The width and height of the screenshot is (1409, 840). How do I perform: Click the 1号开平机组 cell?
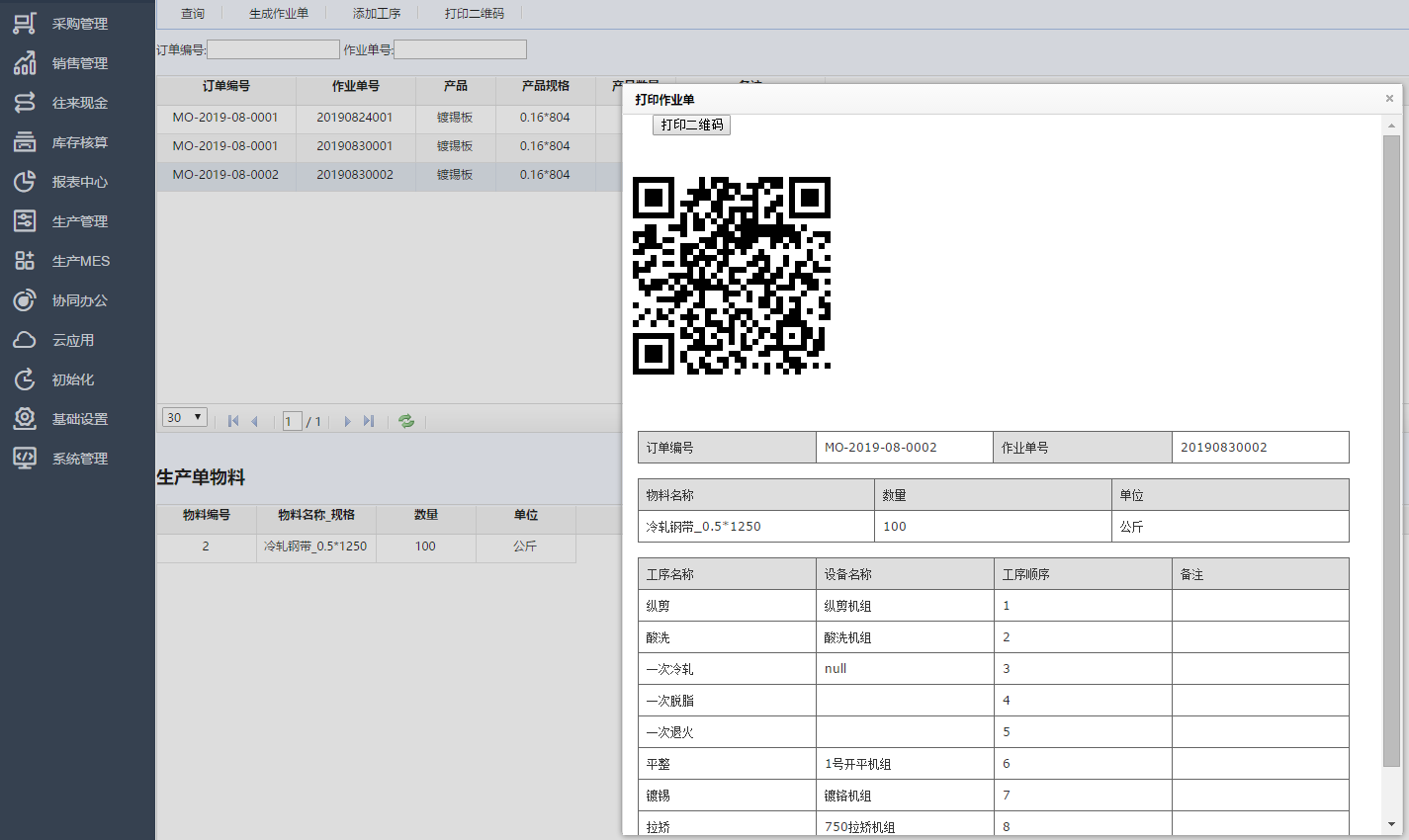(x=905, y=764)
